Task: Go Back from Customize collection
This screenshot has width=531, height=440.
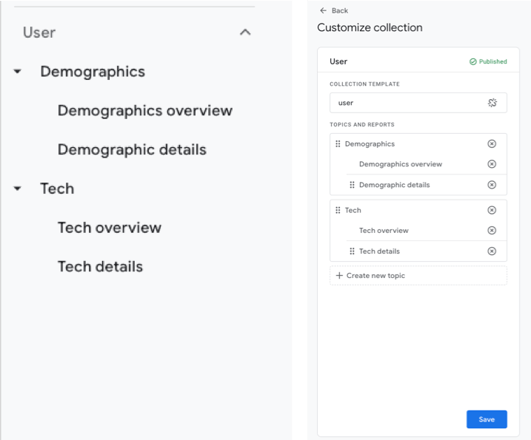Action: coord(334,11)
